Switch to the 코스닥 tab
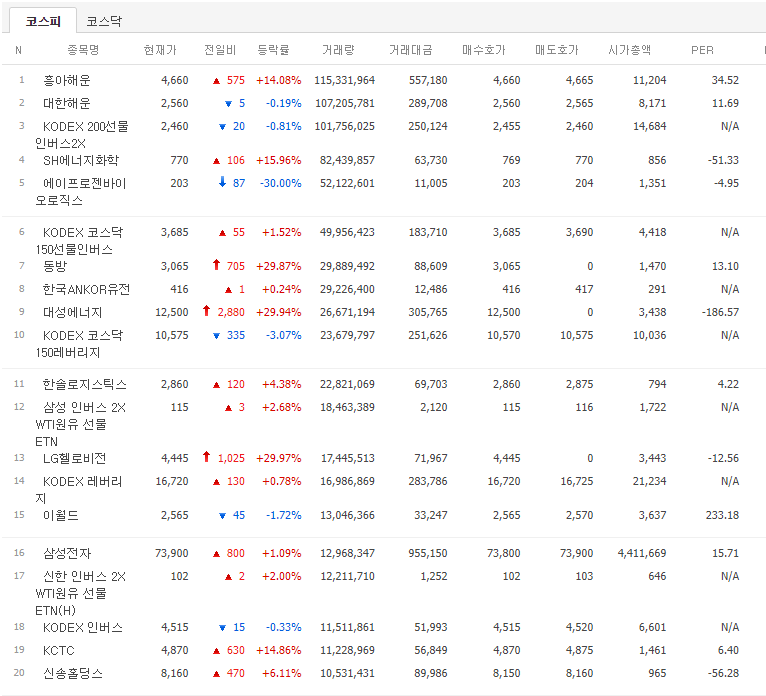This screenshot has height=696, width=766. coord(104,21)
